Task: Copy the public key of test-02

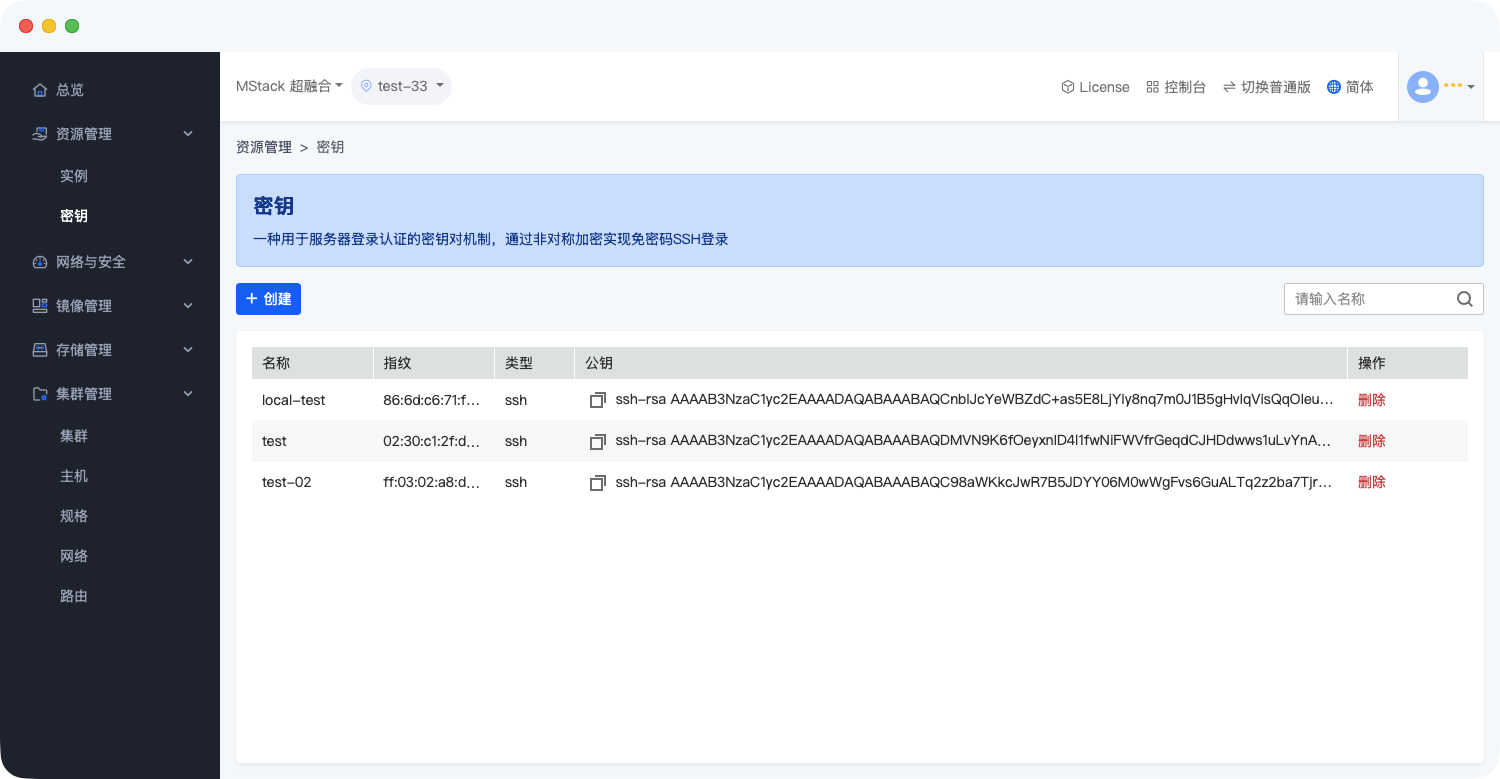Action: point(598,483)
